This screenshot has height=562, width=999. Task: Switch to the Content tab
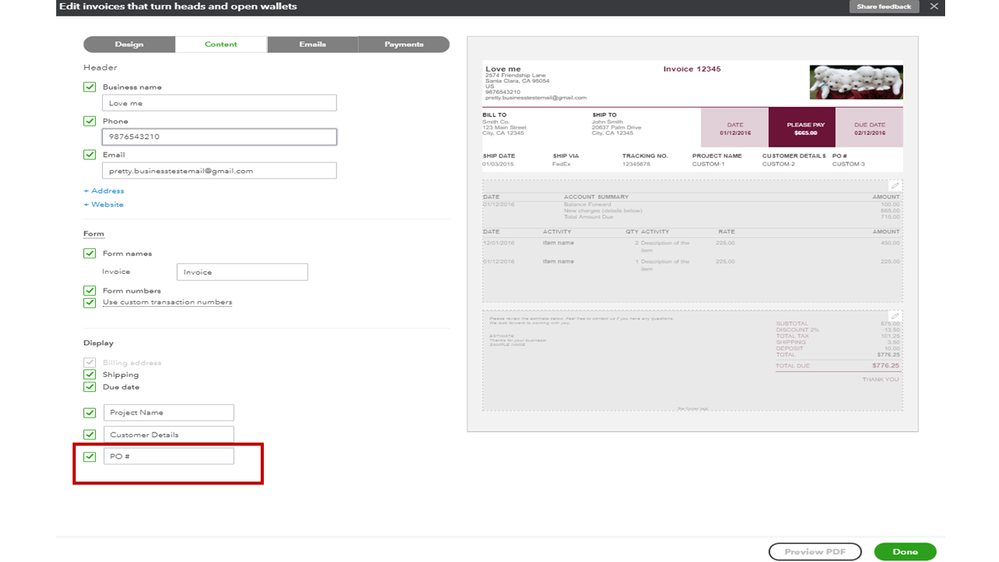pyautogui.click(x=221, y=44)
